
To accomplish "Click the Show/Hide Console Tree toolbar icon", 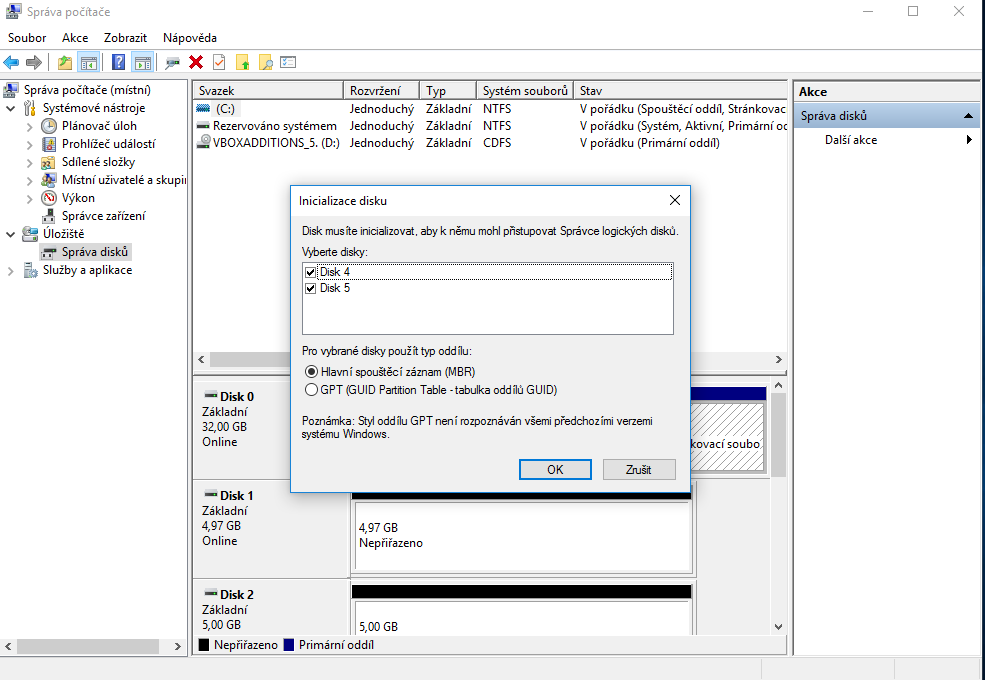I will [x=88, y=62].
